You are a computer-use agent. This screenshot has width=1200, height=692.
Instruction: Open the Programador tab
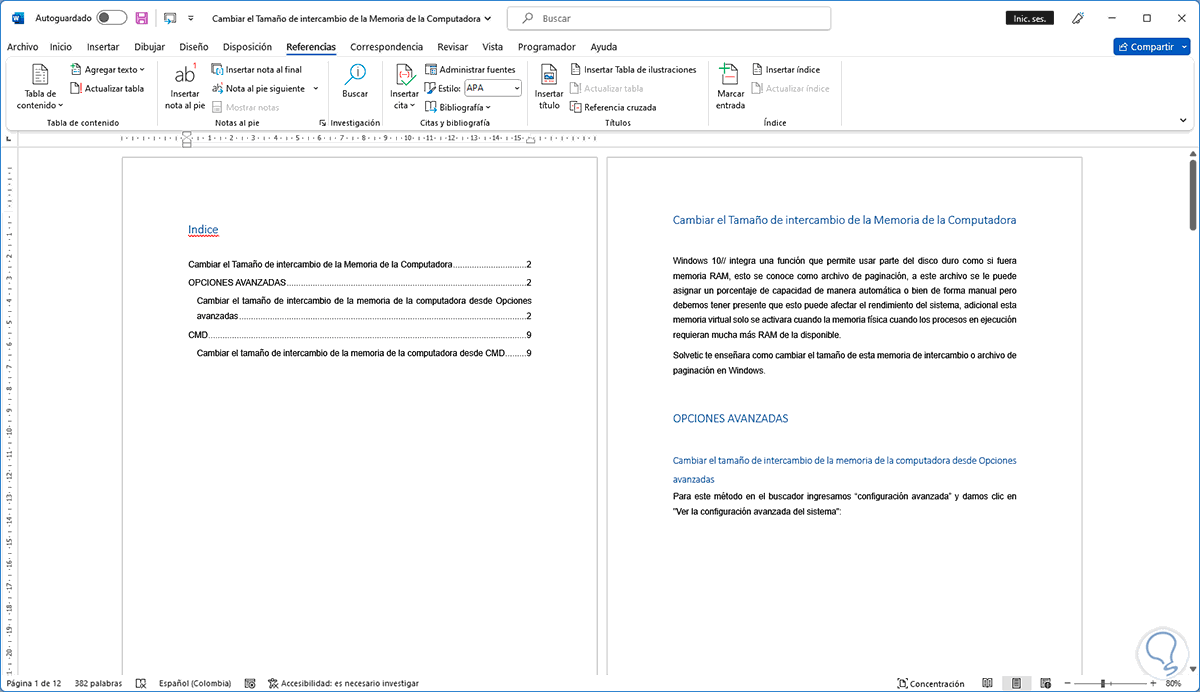(x=547, y=46)
